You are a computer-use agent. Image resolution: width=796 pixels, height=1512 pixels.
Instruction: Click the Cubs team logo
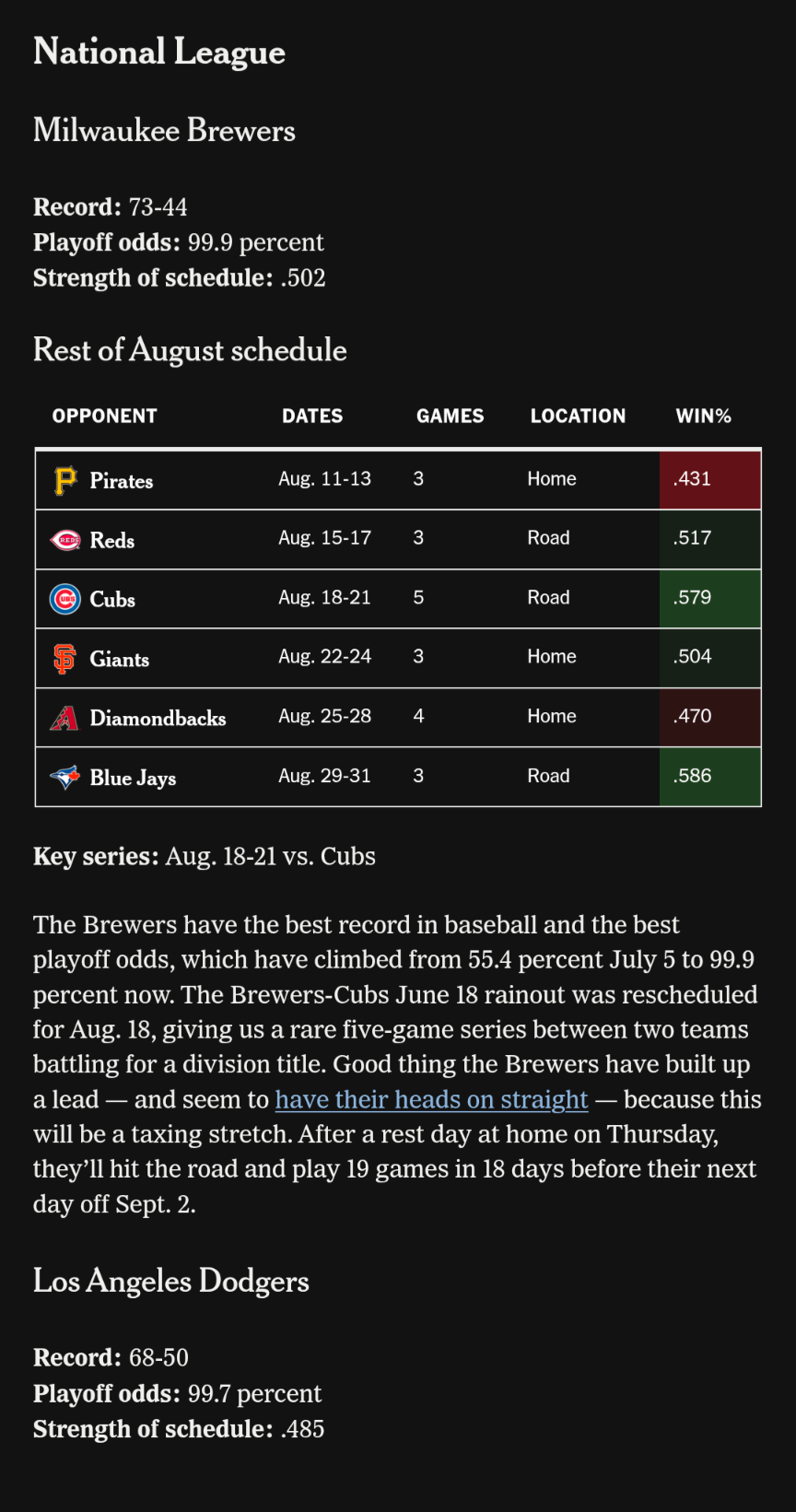pyautogui.click(x=64, y=599)
